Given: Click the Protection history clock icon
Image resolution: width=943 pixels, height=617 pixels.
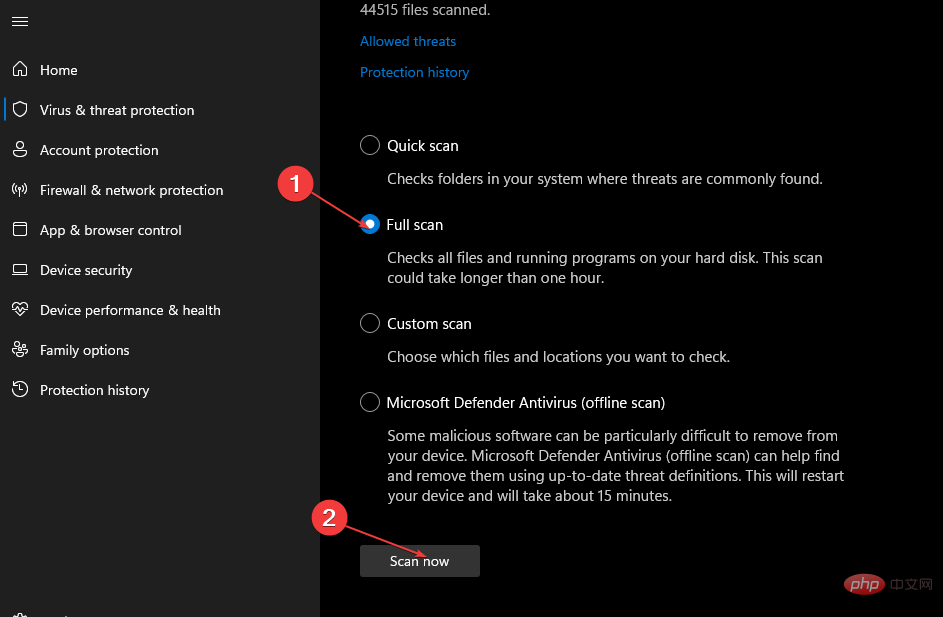Looking at the screenshot, I should click(x=20, y=389).
